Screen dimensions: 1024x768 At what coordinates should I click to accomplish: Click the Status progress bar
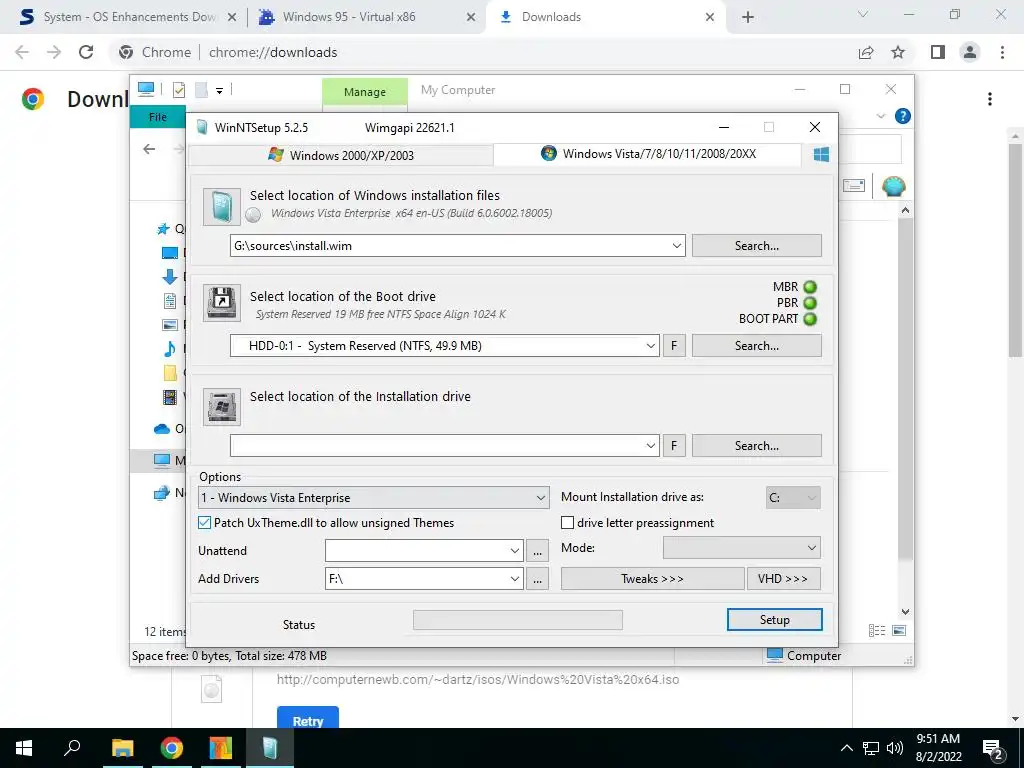(518, 620)
